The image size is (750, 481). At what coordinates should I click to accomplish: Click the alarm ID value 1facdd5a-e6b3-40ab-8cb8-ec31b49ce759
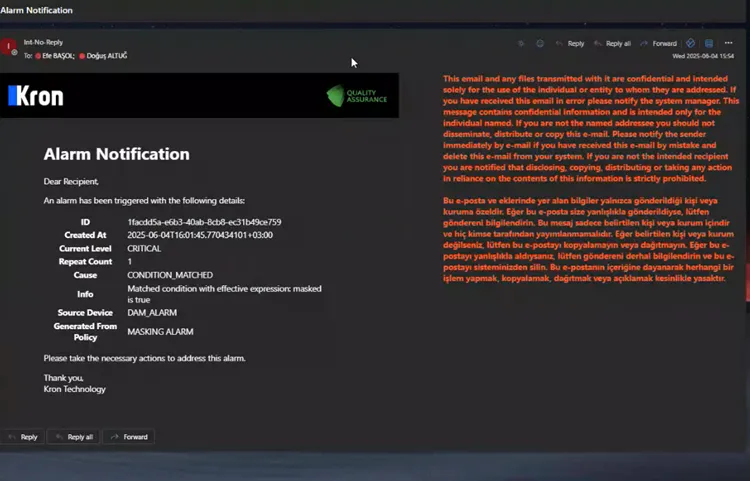coord(204,222)
